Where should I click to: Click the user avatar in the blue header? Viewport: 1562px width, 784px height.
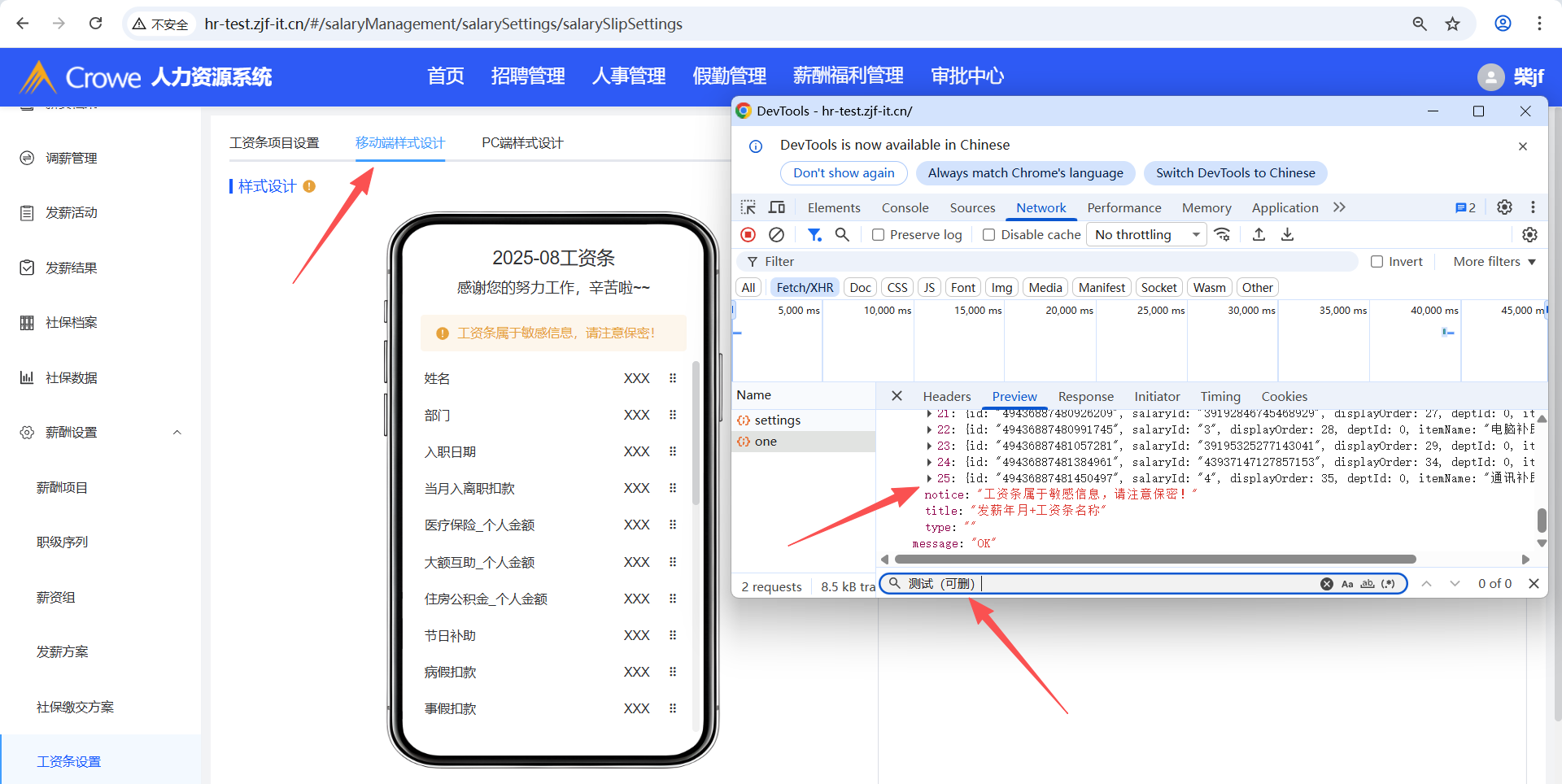click(x=1490, y=77)
